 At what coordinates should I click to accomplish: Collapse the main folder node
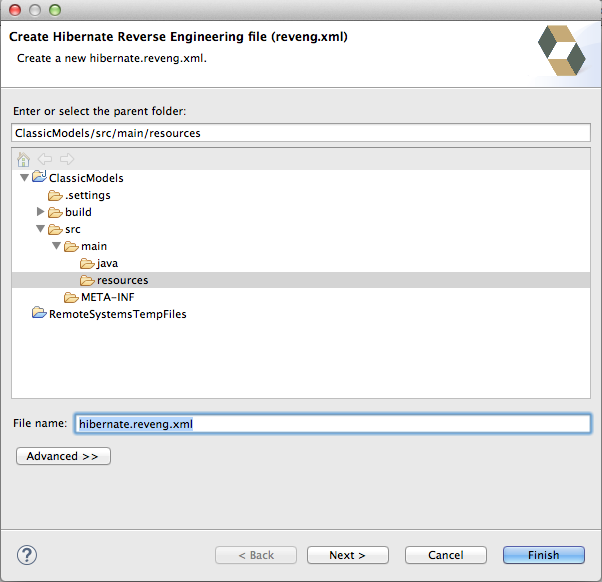coord(56,246)
